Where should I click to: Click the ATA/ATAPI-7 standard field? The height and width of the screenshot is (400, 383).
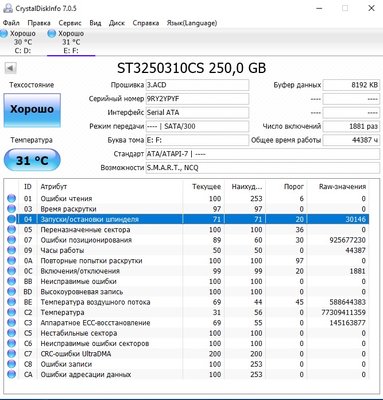[263, 154]
